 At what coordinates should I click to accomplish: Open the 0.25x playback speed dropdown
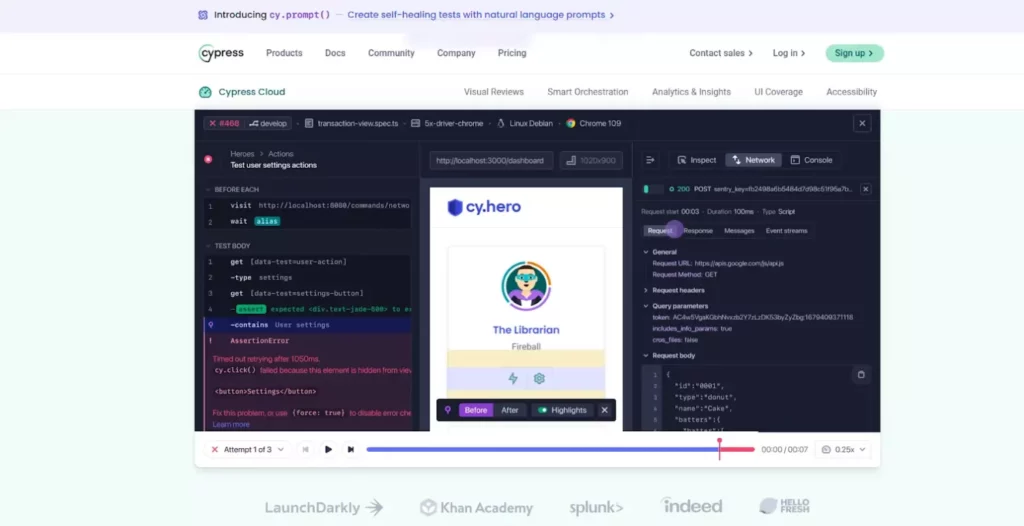(x=843, y=450)
